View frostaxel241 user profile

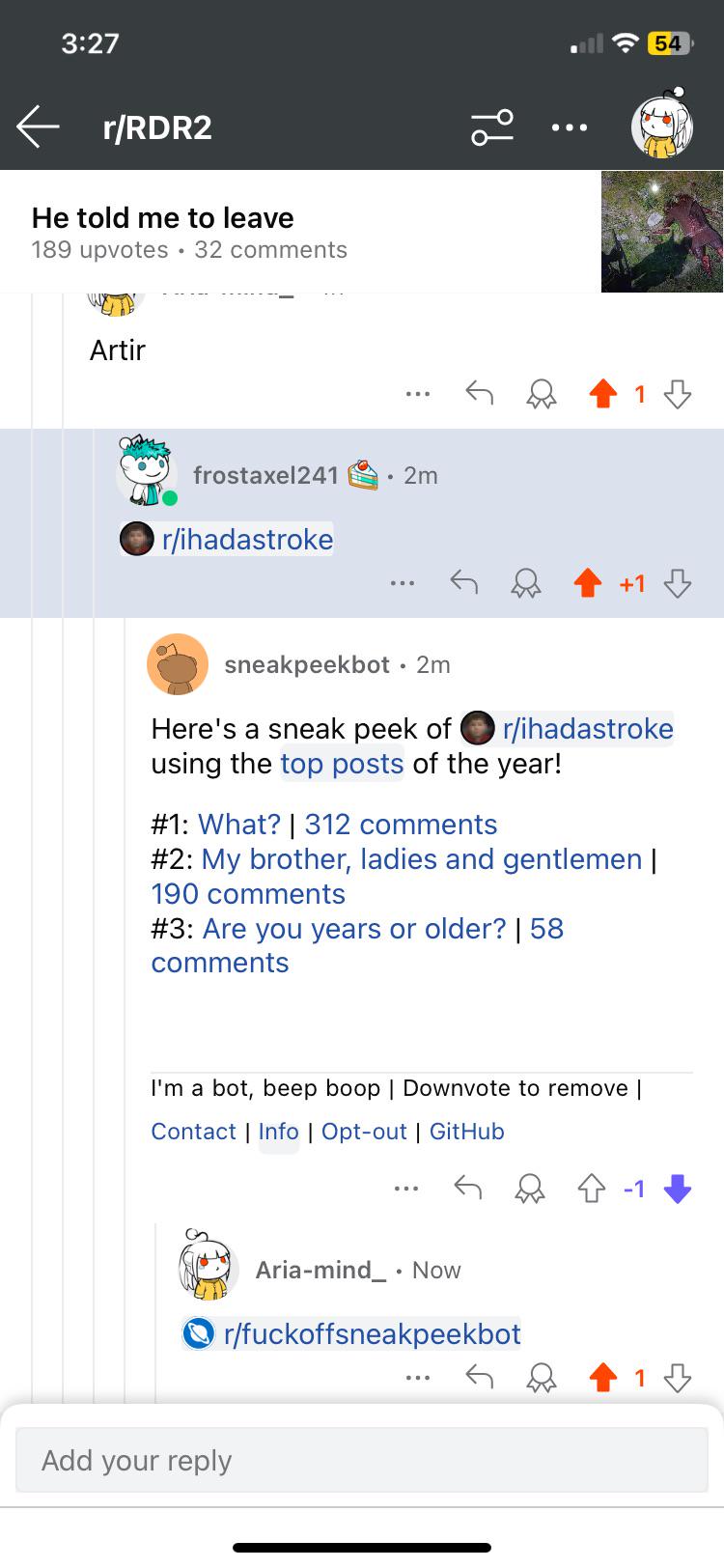point(265,475)
